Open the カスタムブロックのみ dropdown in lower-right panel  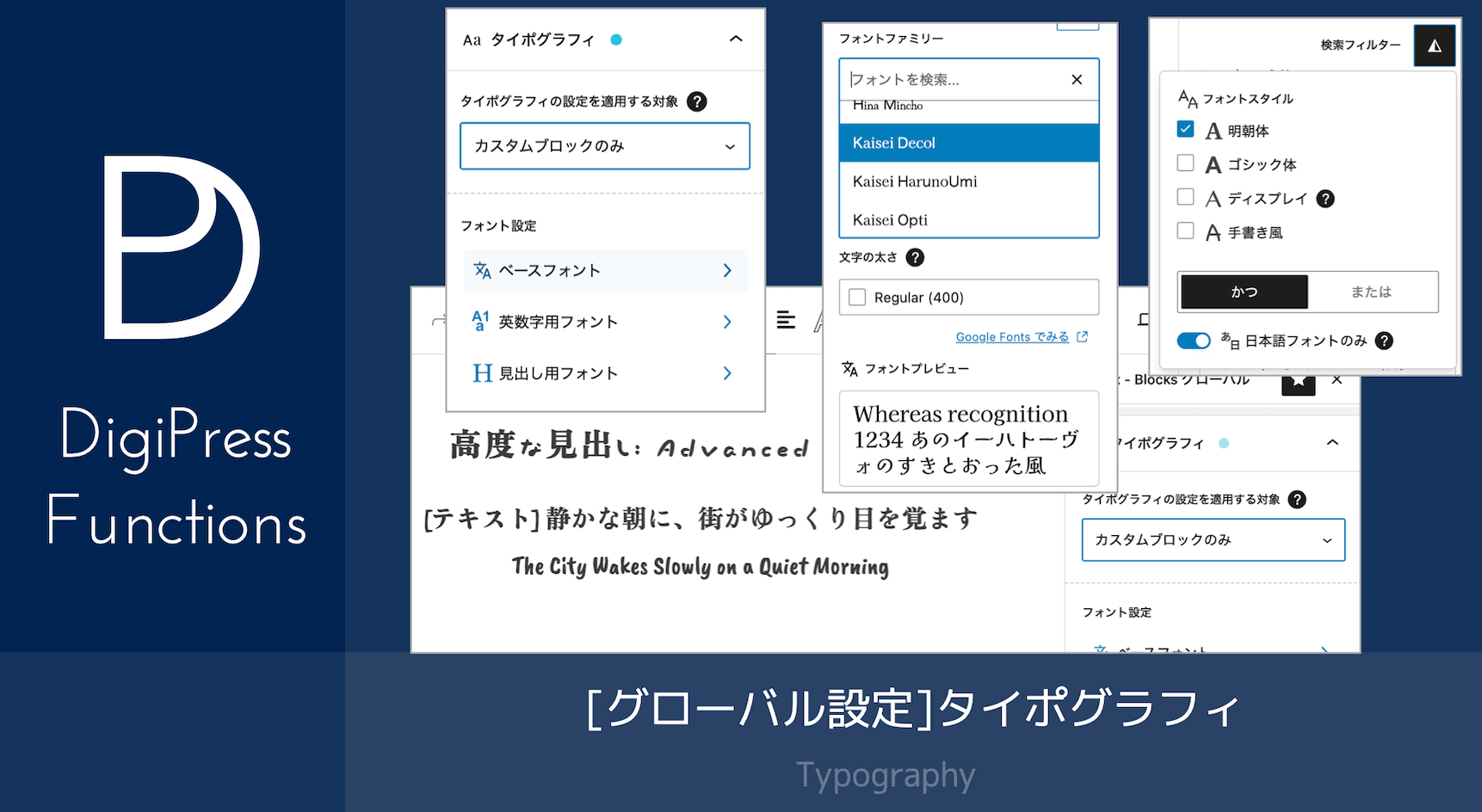pos(1213,539)
